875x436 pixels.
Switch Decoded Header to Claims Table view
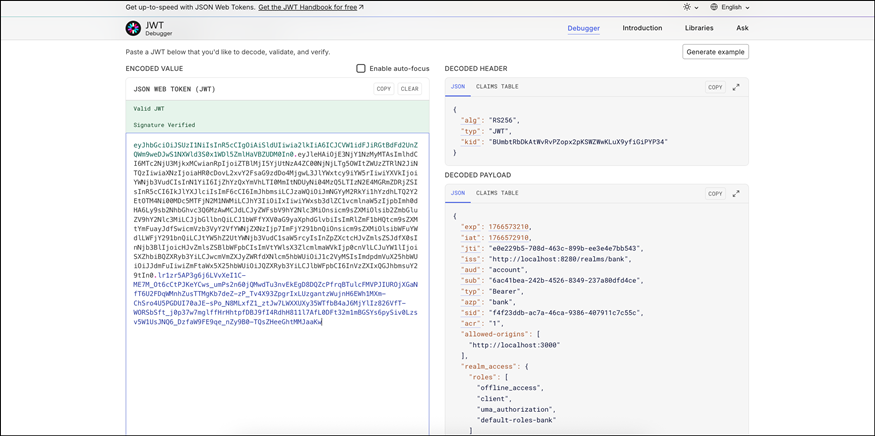(x=497, y=87)
